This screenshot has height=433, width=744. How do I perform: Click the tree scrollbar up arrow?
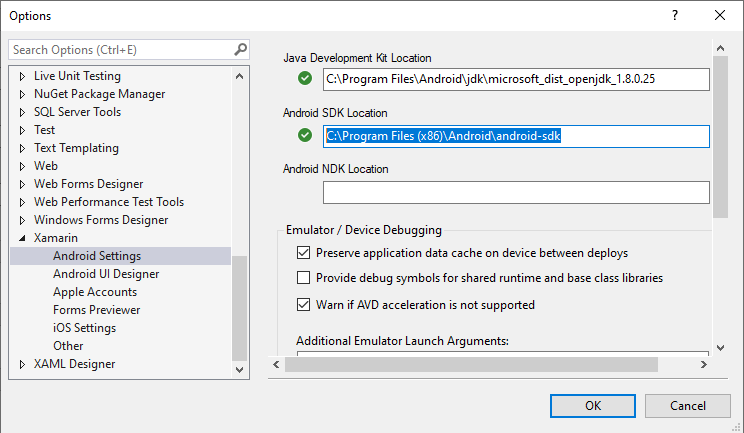click(x=240, y=76)
